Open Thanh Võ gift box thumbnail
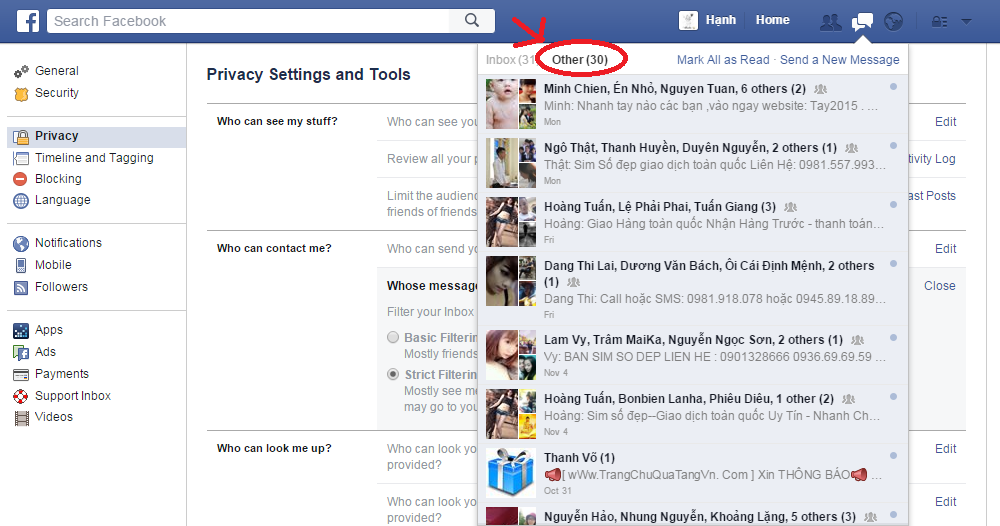 click(511, 472)
